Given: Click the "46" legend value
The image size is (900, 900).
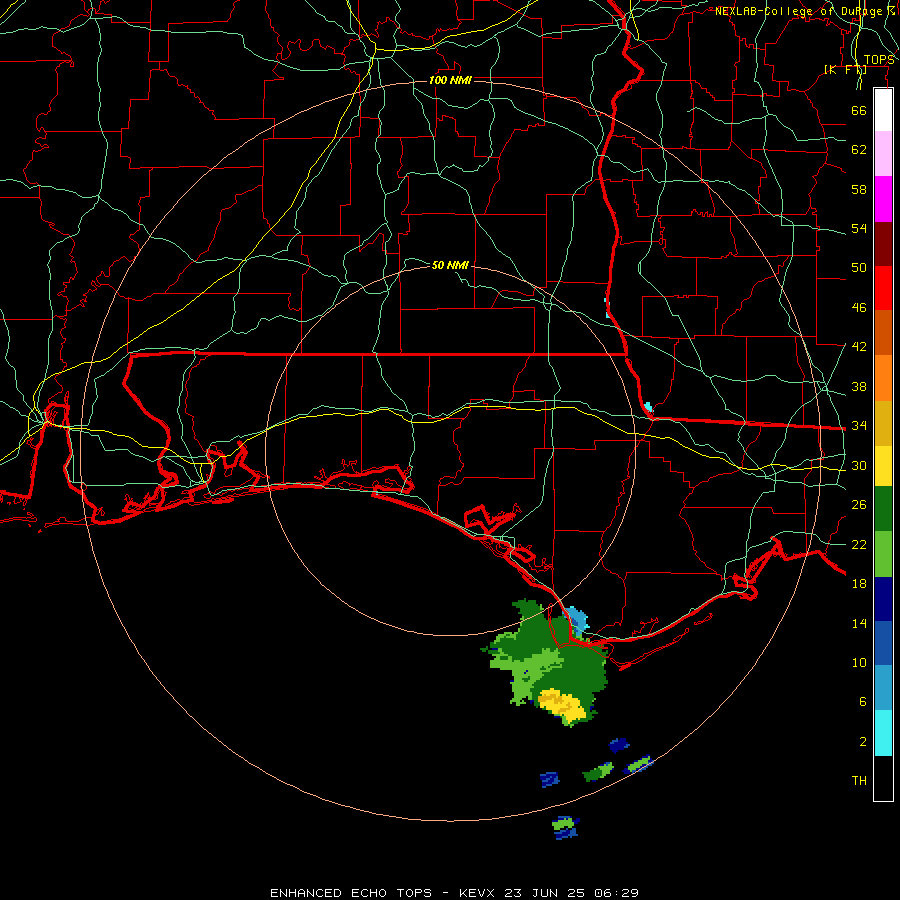Looking at the screenshot, I should pyautogui.click(x=859, y=308).
